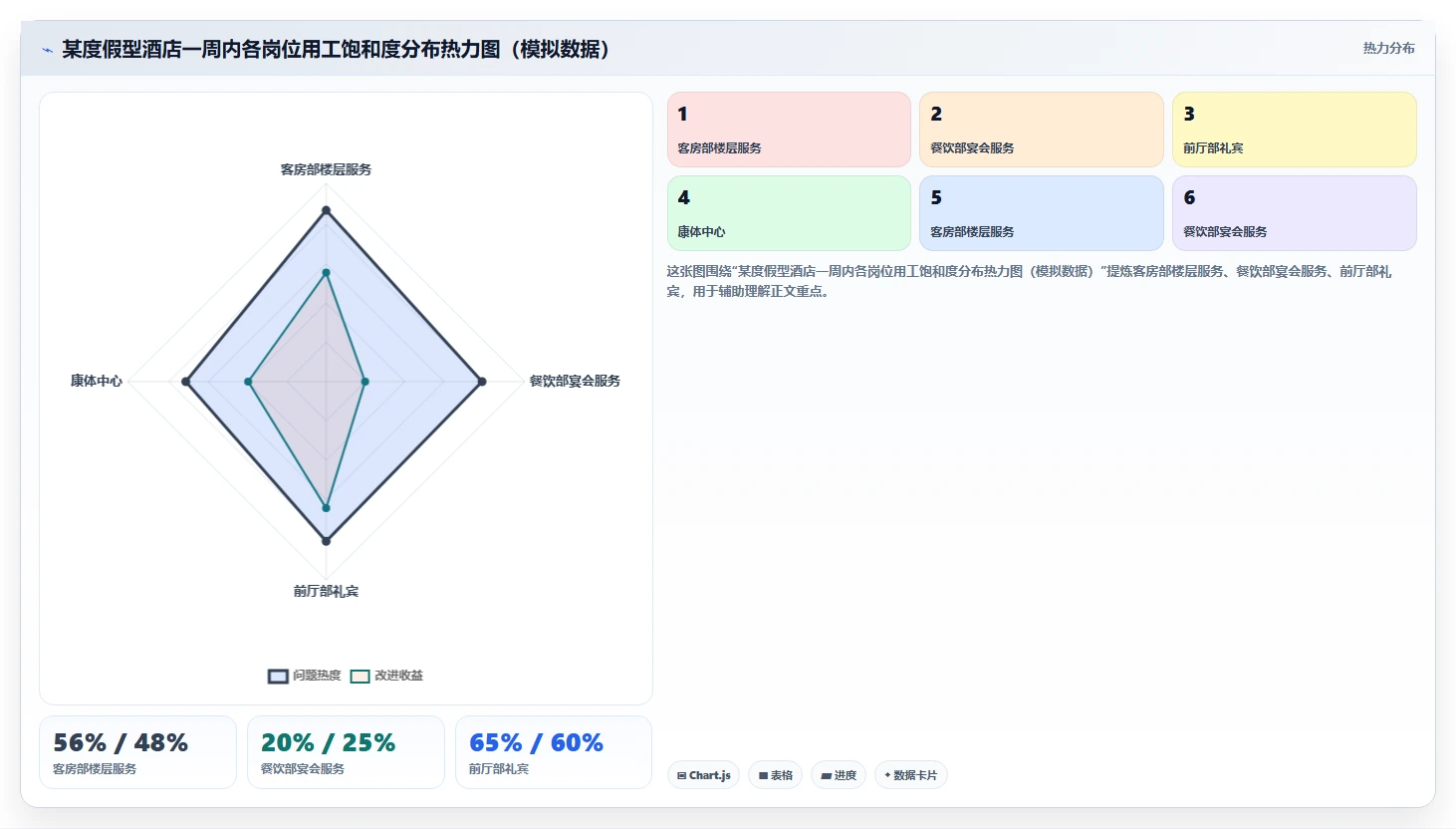Viewport: 1456px width, 829px height.
Task: Open card 1 客房部楼层服务
Action: pos(789,130)
